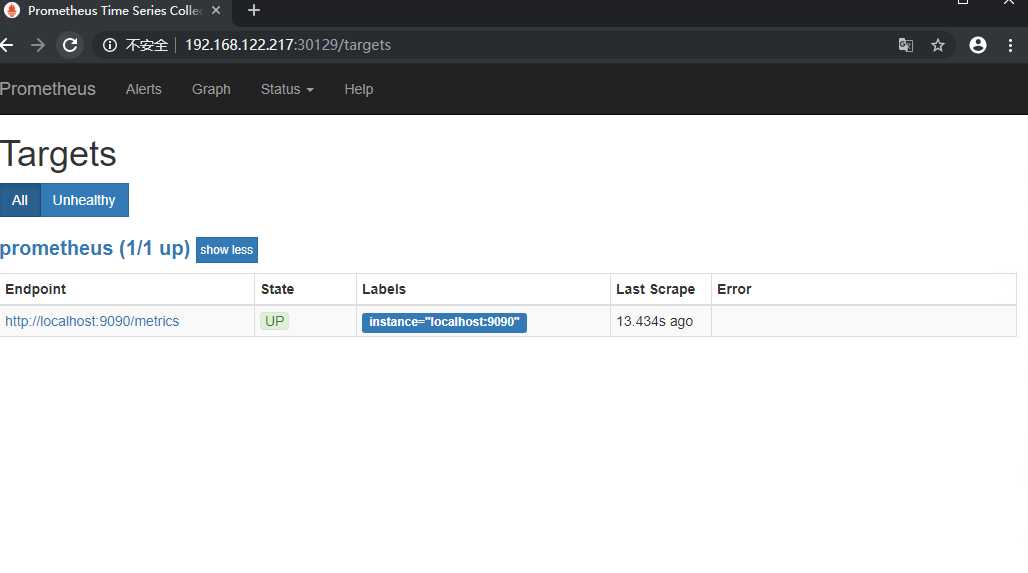
Task: Open the Chrome three-dot menu
Action: coord(1010,45)
